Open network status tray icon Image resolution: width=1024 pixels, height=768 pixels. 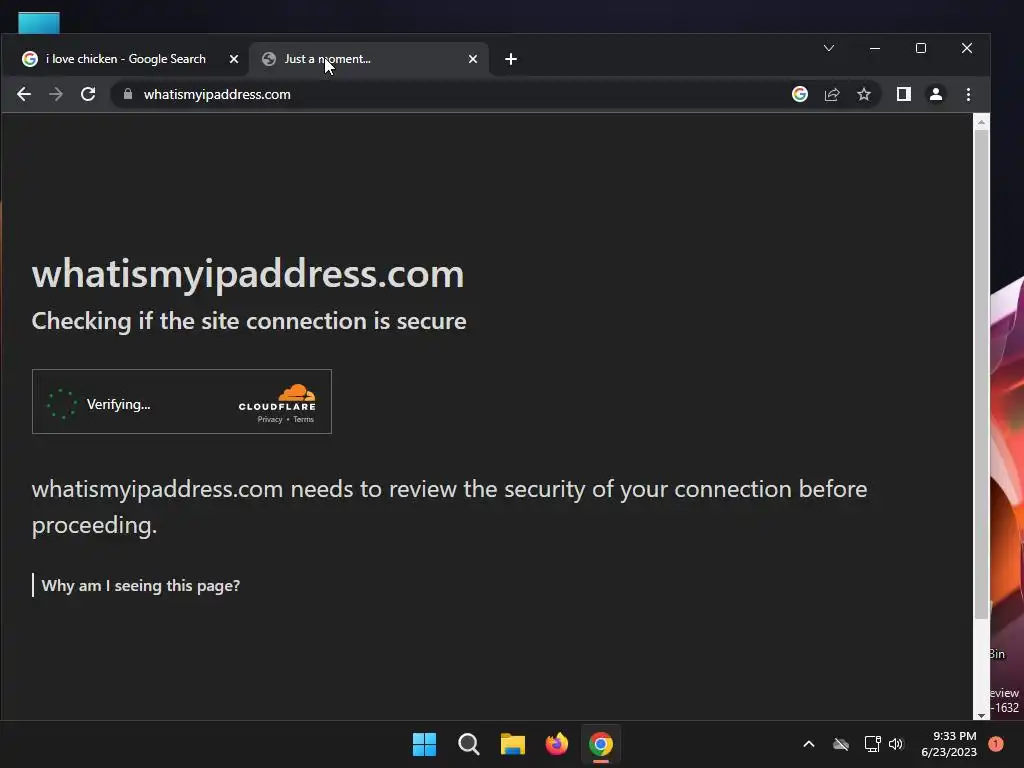(x=872, y=744)
